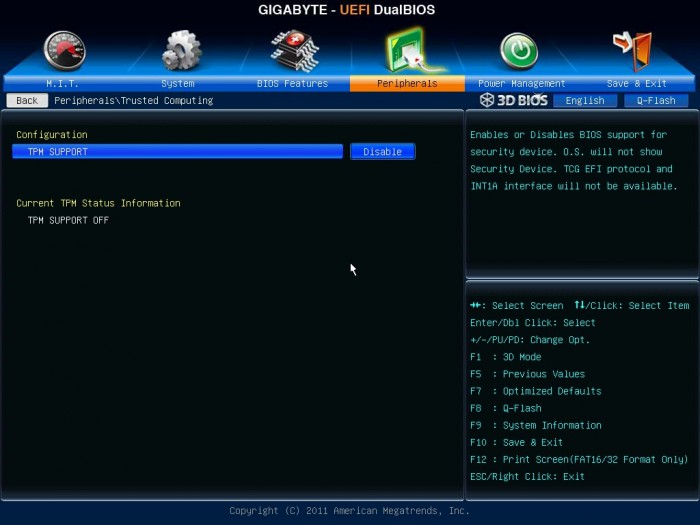Go to the BIOS Features tab
Viewport: 700px width, 525px height.
292,83
